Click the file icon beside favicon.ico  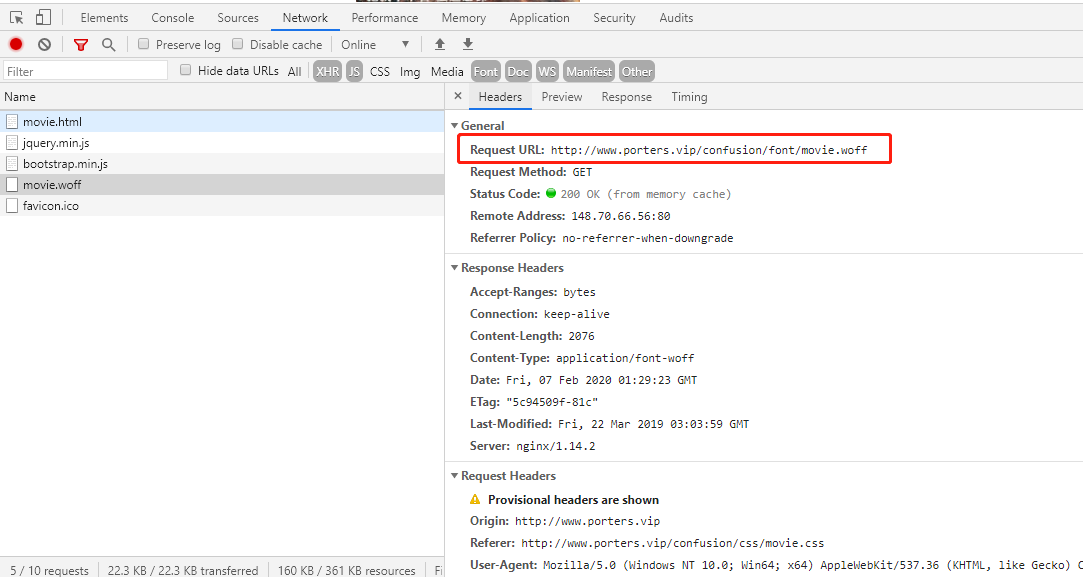(x=12, y=205)
